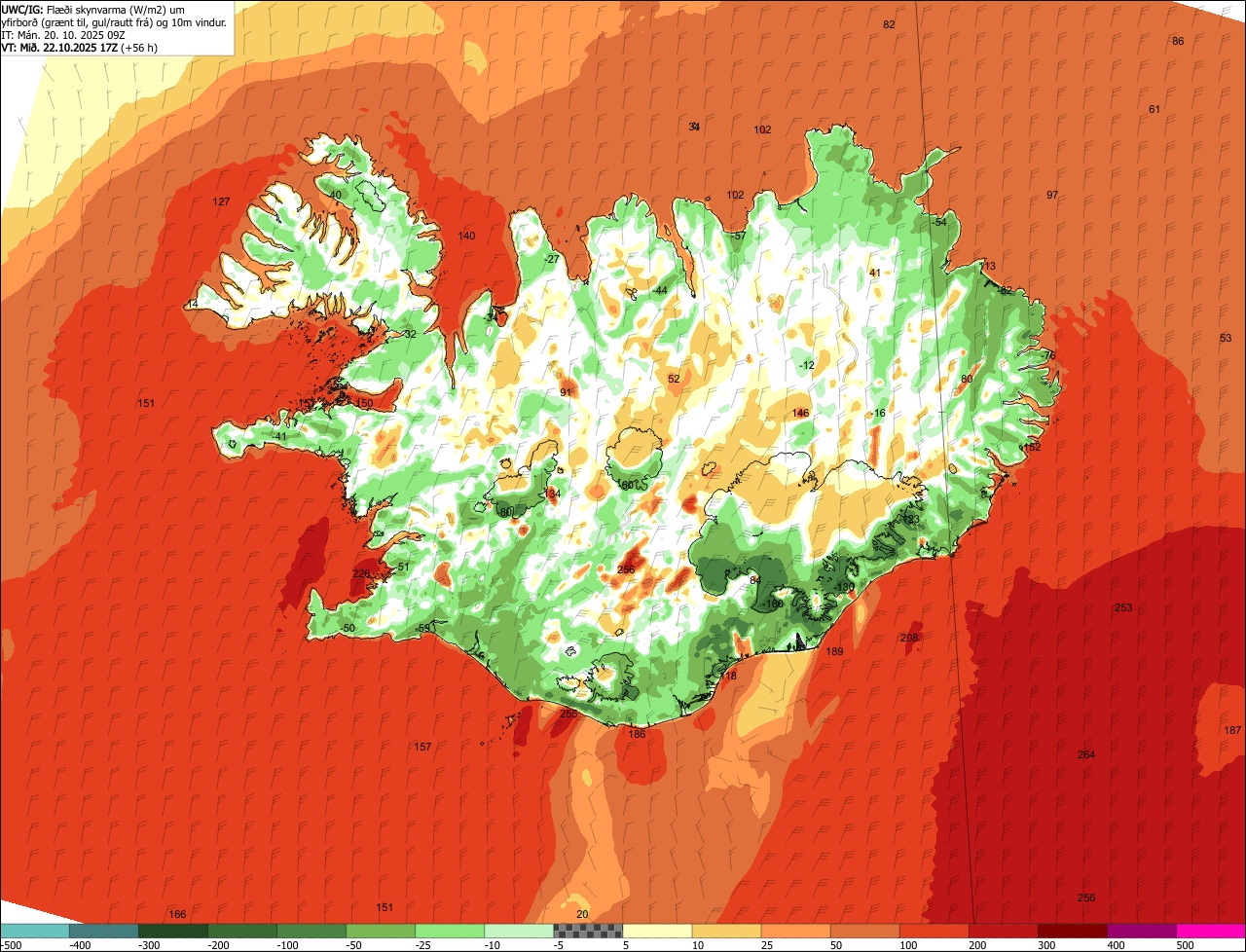Click the value 52 in central north Iceland
Viewport: 1246px width, 952px height.
click(674, 379)
